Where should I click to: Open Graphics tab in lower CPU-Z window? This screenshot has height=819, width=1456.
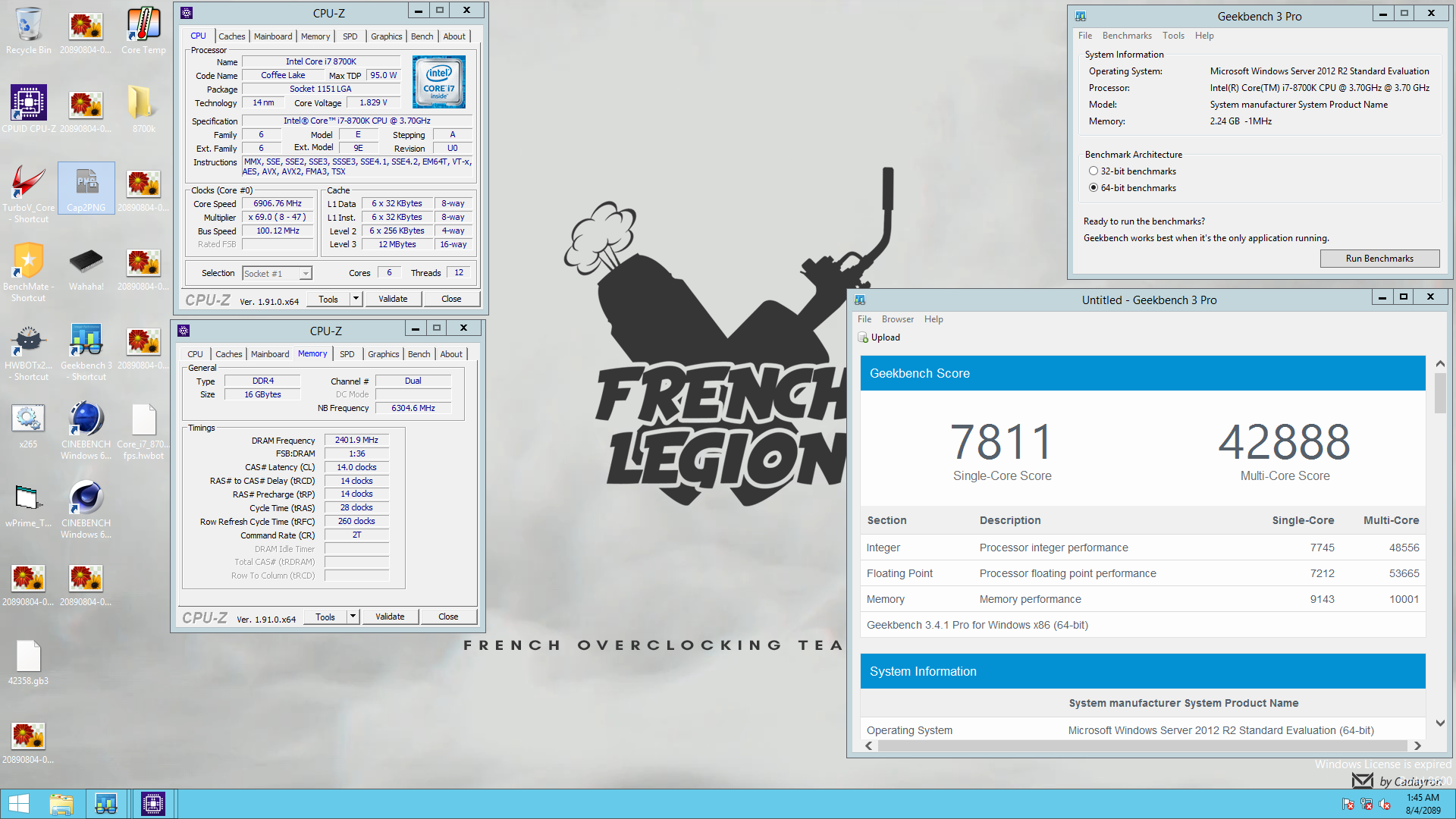384,354
